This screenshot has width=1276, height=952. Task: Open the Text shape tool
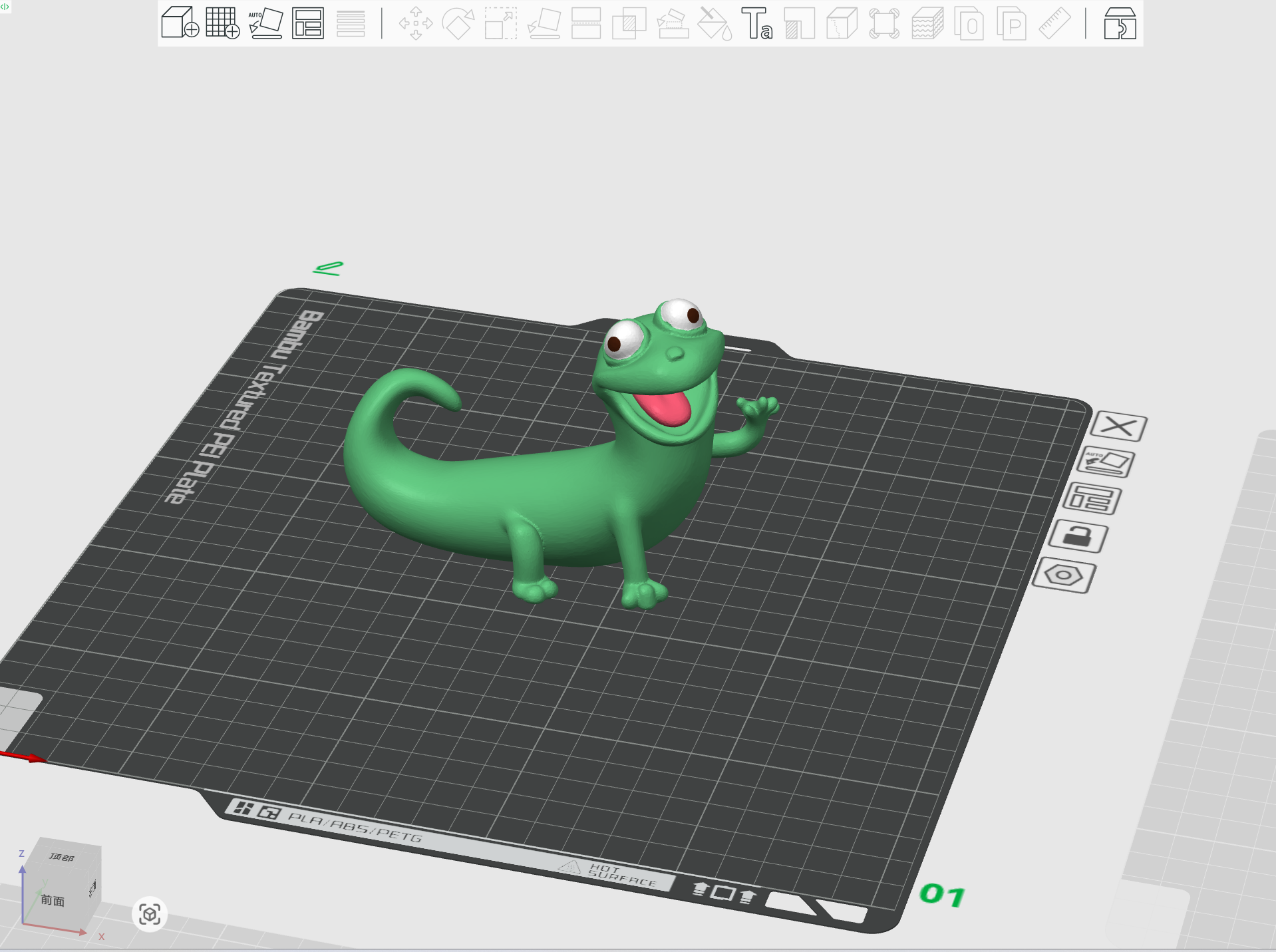(757, 23)
